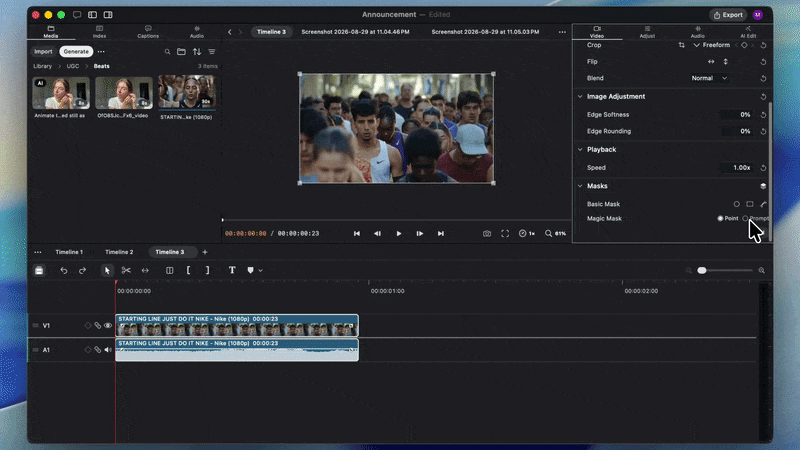Add a new timeline tab
This screenshot has height=450, width=800.
[205, 252]
